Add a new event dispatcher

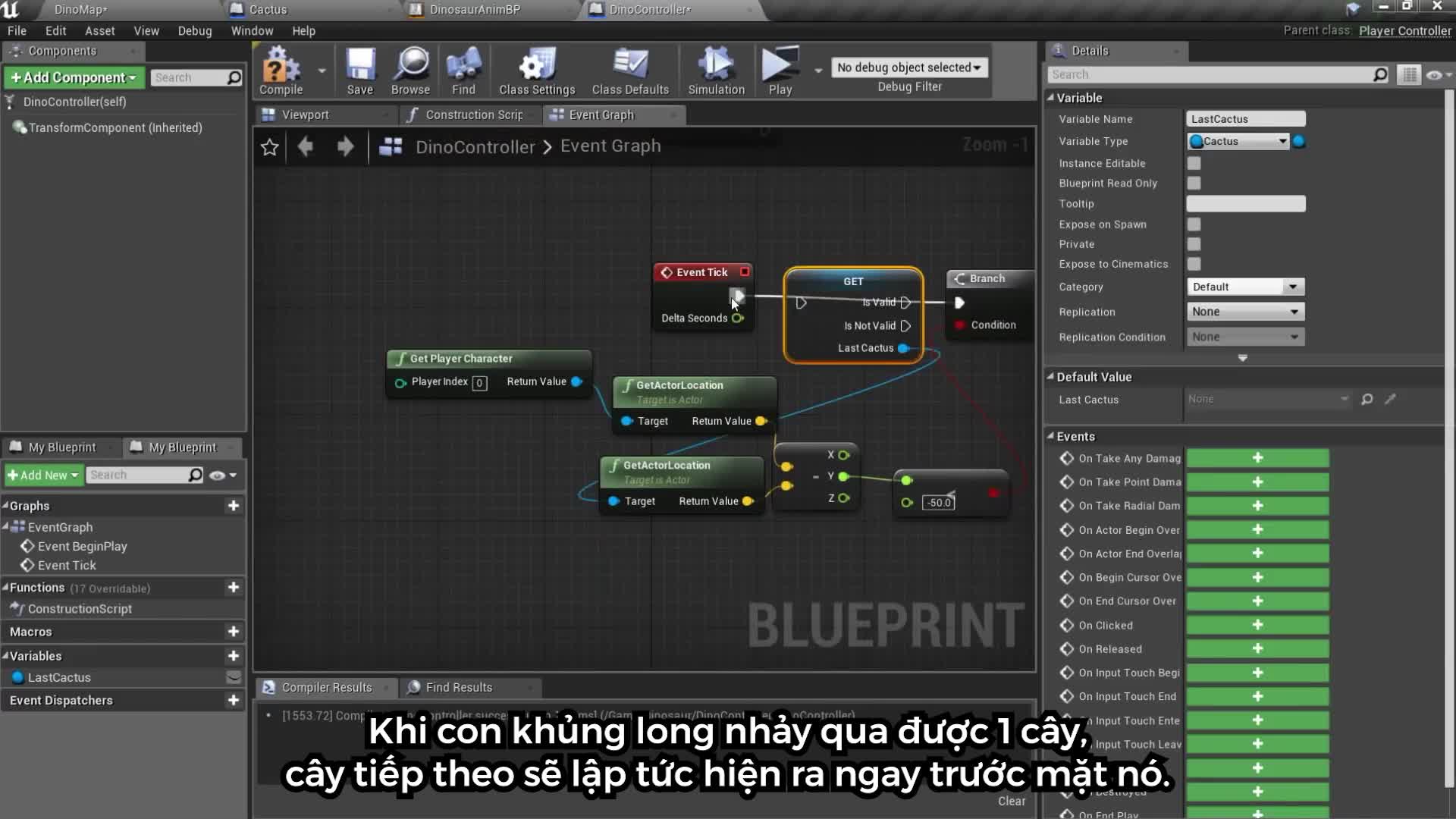point(234,700)
